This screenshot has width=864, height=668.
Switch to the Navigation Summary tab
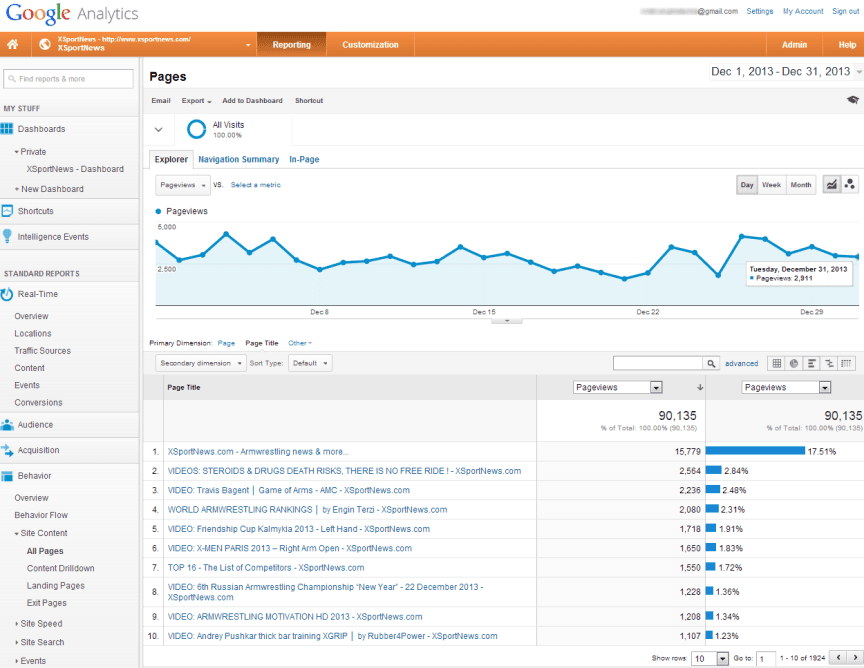(x=239, y=159)
